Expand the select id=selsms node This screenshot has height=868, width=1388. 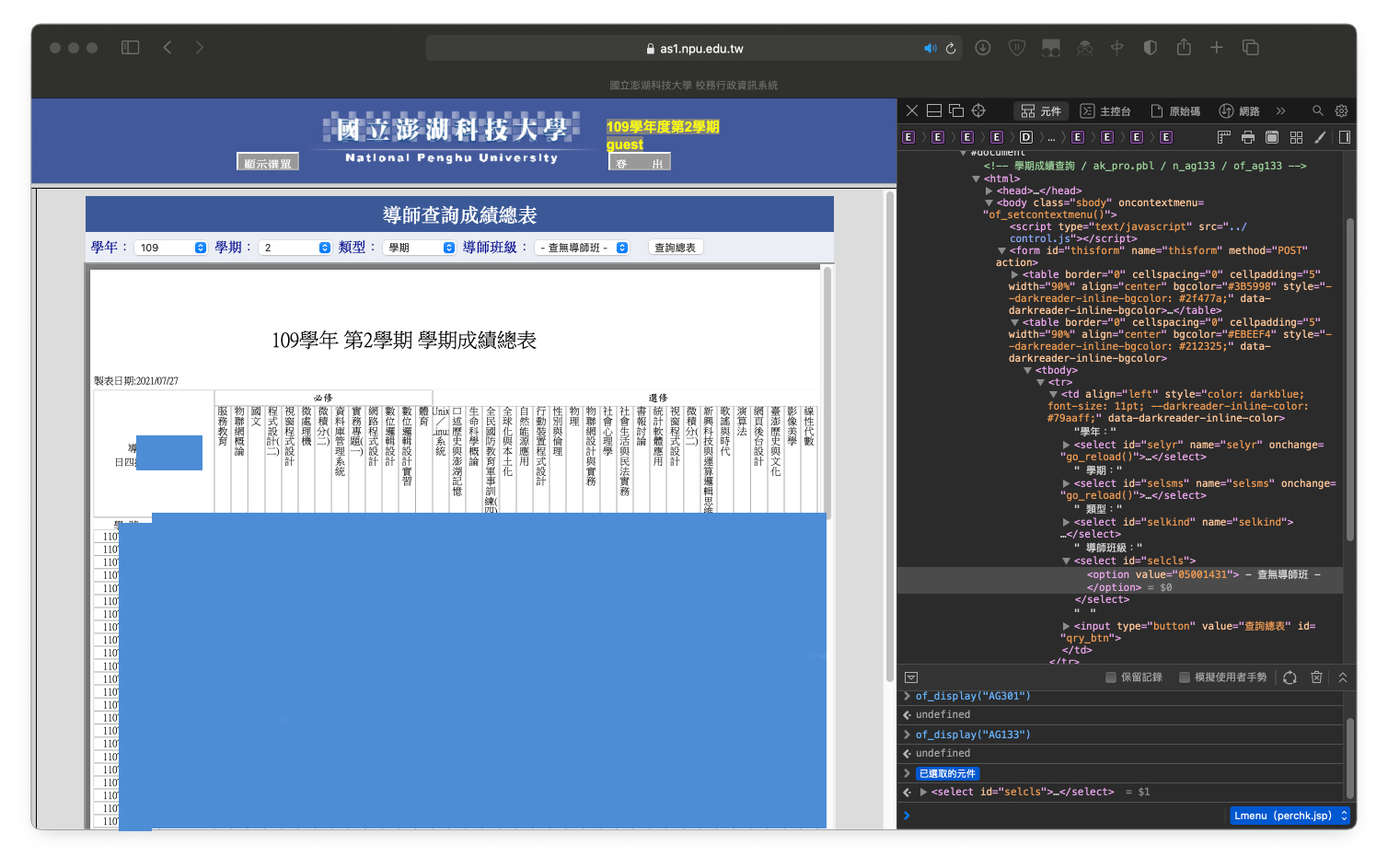tap(1067, 483)
